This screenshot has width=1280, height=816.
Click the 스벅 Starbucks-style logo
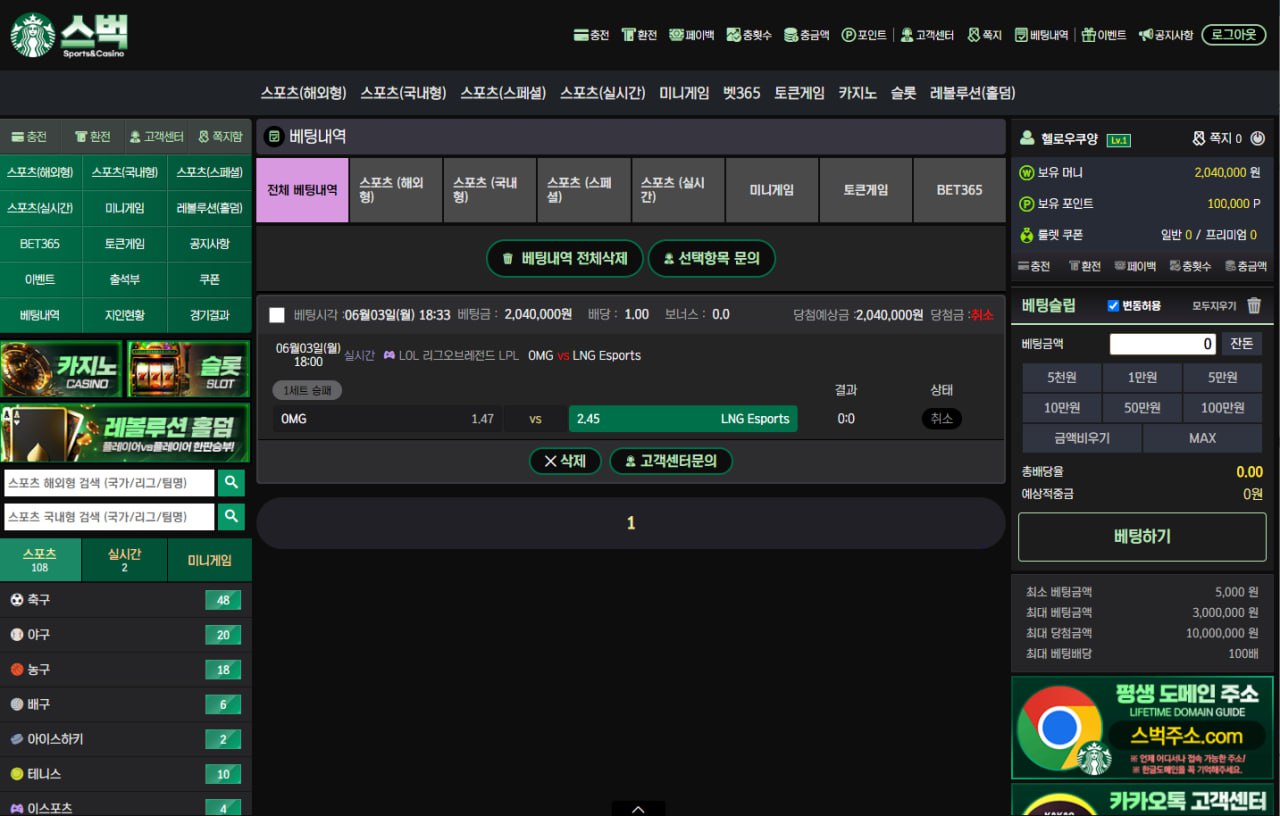[x=70, y=35]
